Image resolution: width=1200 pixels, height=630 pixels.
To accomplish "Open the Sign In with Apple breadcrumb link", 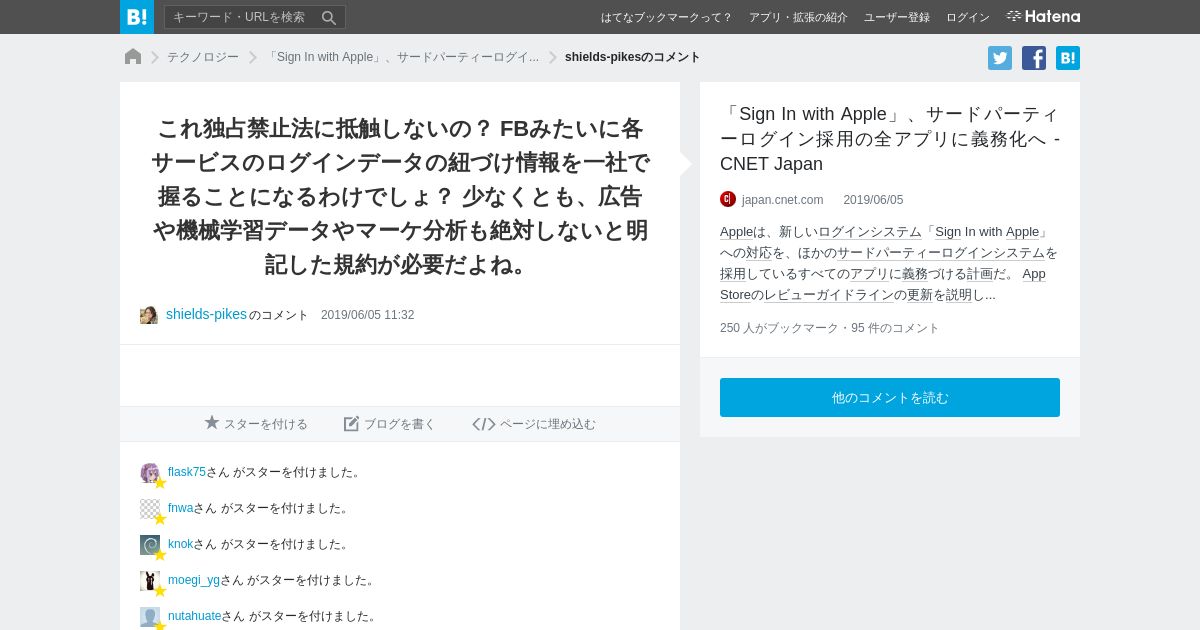I will coord(401,57).
